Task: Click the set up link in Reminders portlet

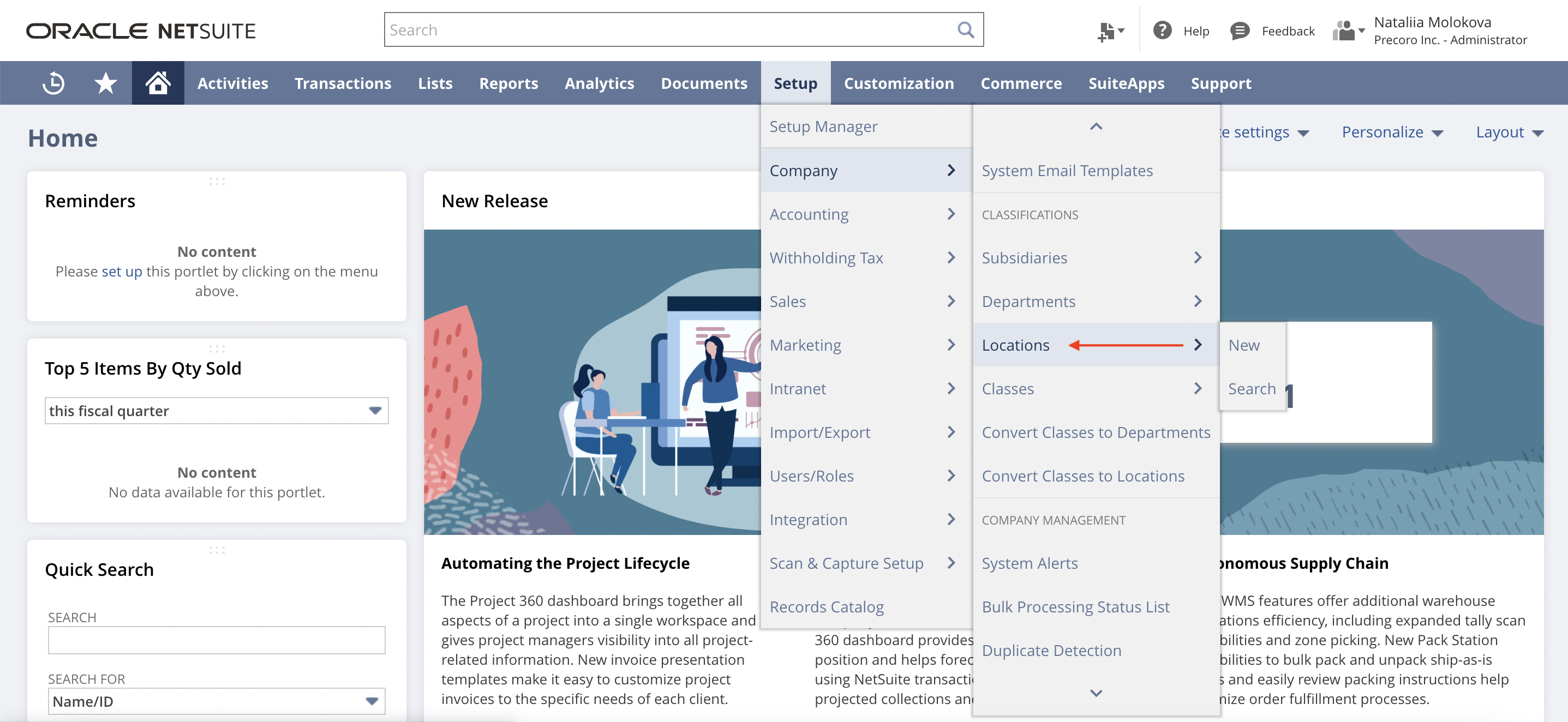Action: click(121, 271)
